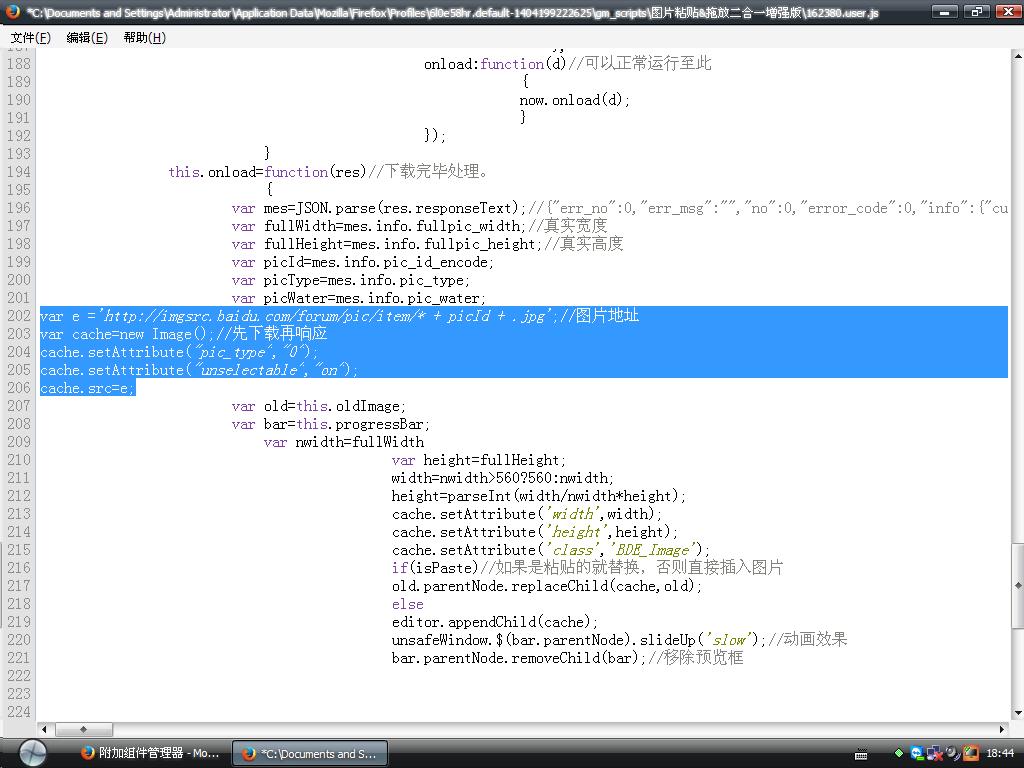
Task: Click this.onload=function(res) on line 194
Action: coord(268,172)
